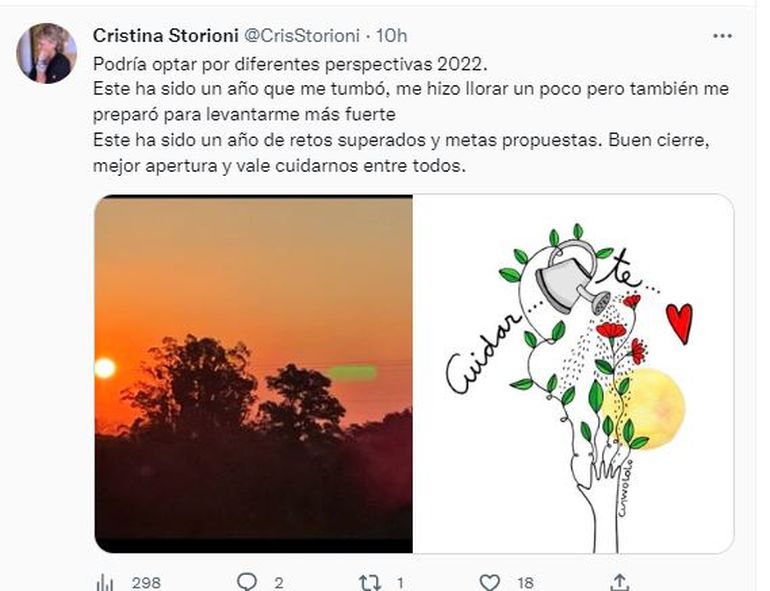Open the Cuidarte illustration image

[573, 373]
